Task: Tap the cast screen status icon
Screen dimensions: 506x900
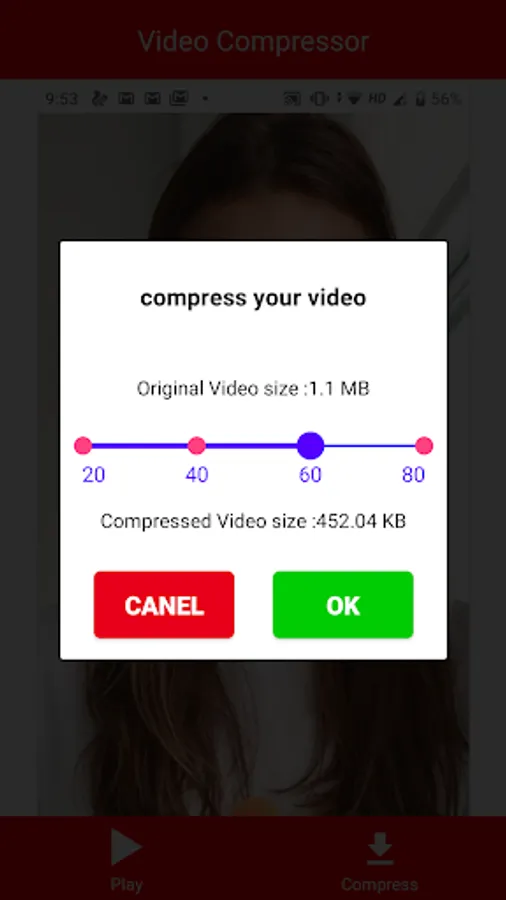Action: (x=292, y=99)
